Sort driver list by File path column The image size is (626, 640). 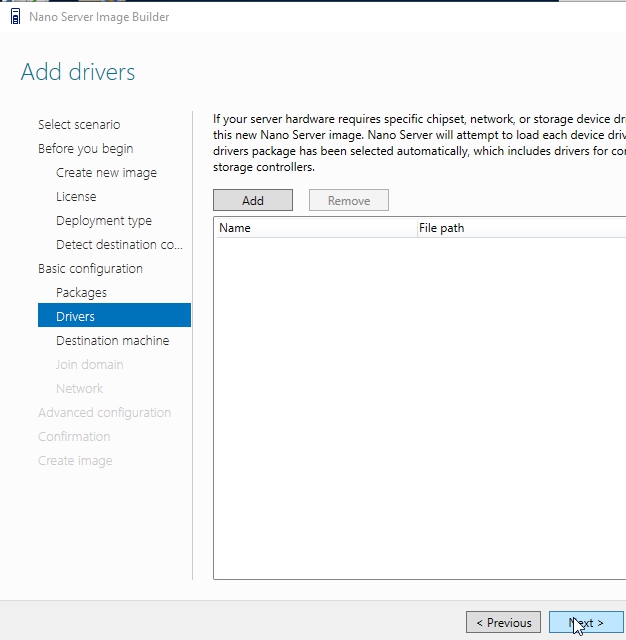pos(520,228)
